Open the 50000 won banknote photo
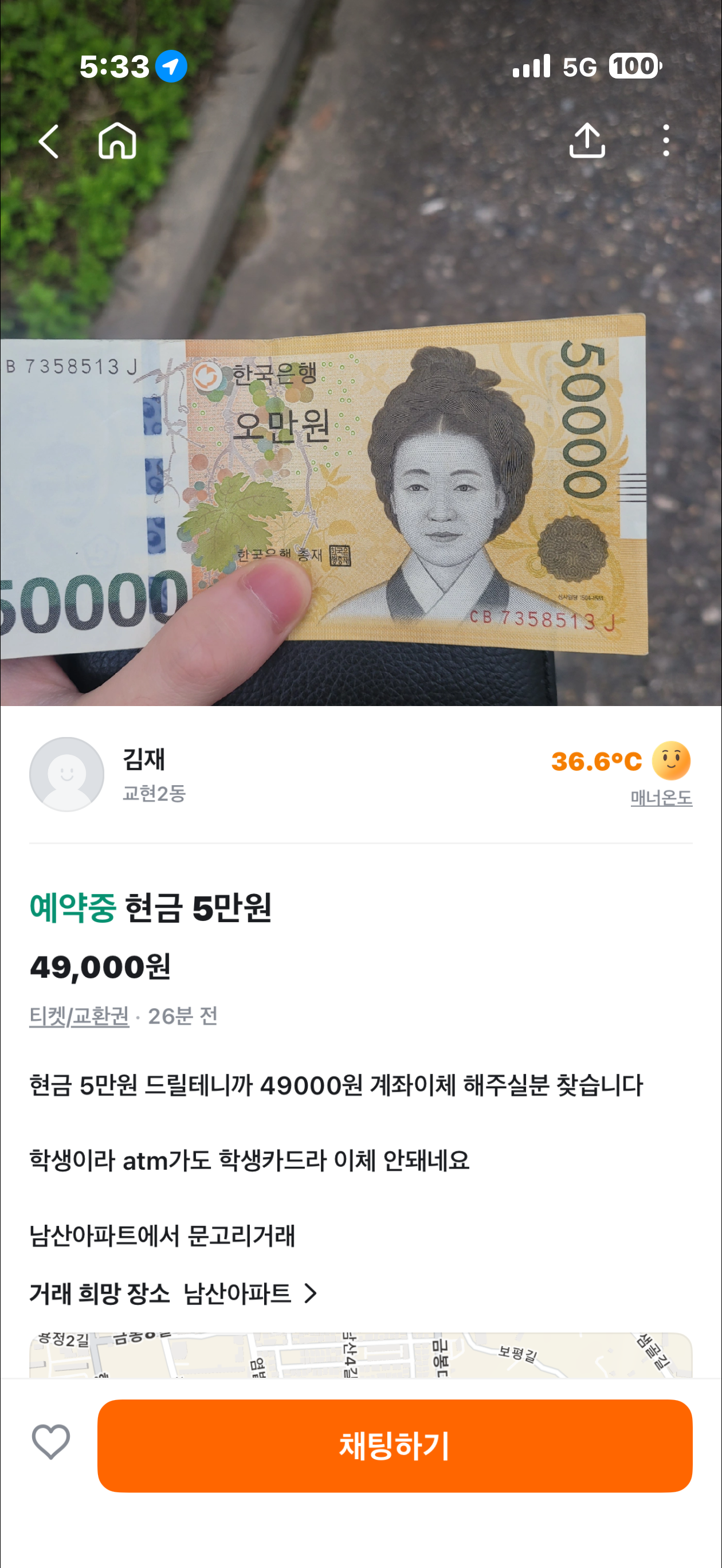The image size is (722, 1568). tap(361, 353)
